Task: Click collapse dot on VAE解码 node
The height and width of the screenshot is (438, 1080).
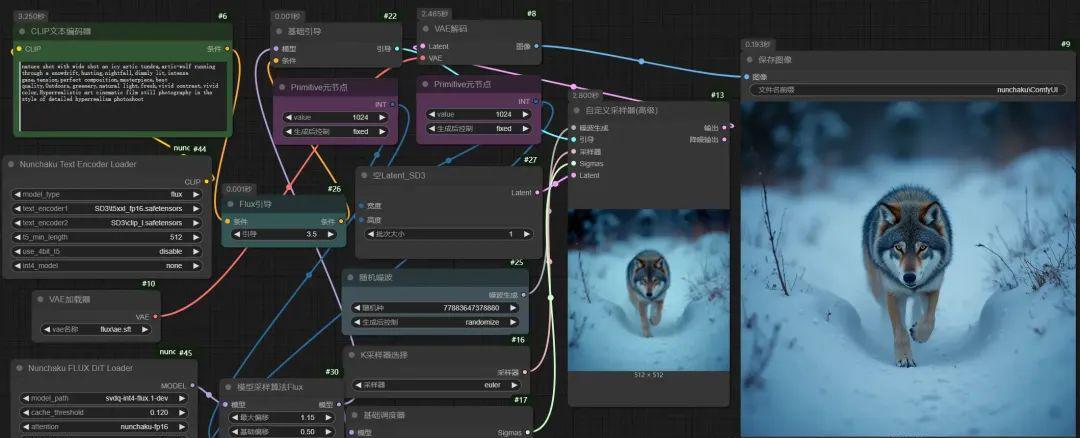Action: click(425, 28)
